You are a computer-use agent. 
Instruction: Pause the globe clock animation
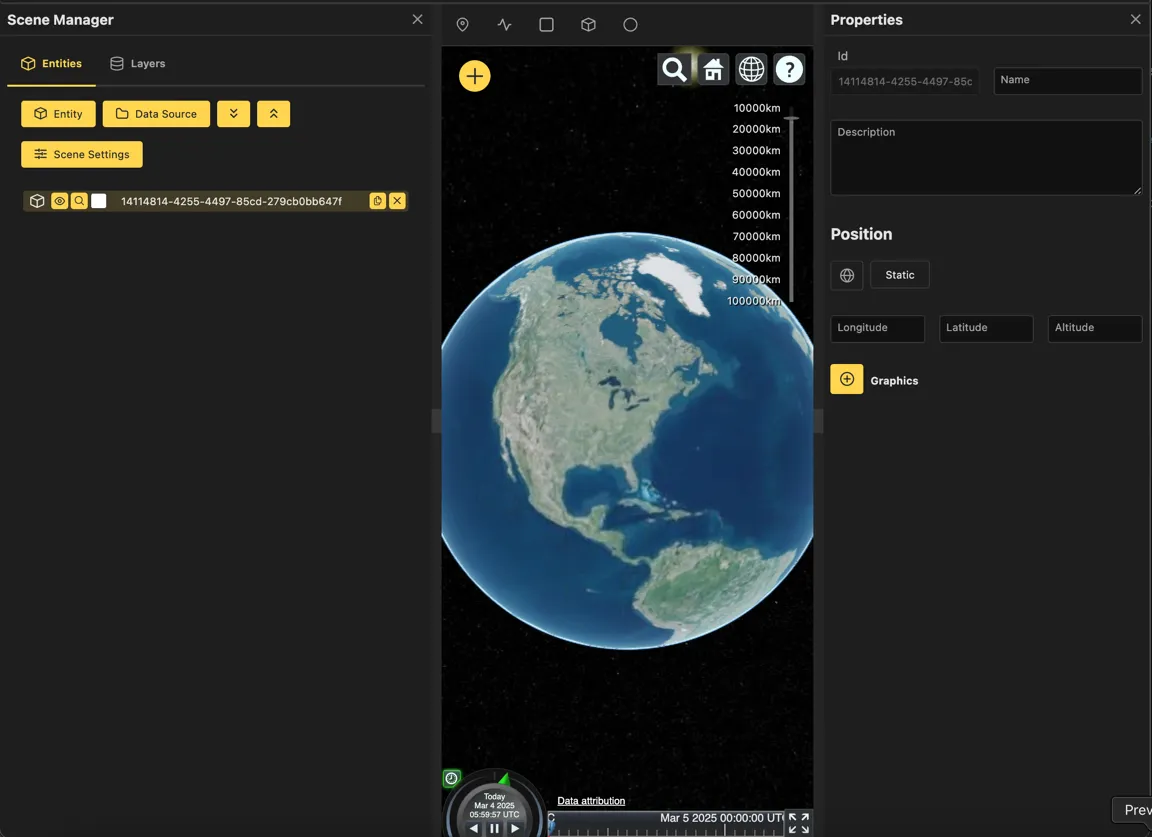click(494, 828)
